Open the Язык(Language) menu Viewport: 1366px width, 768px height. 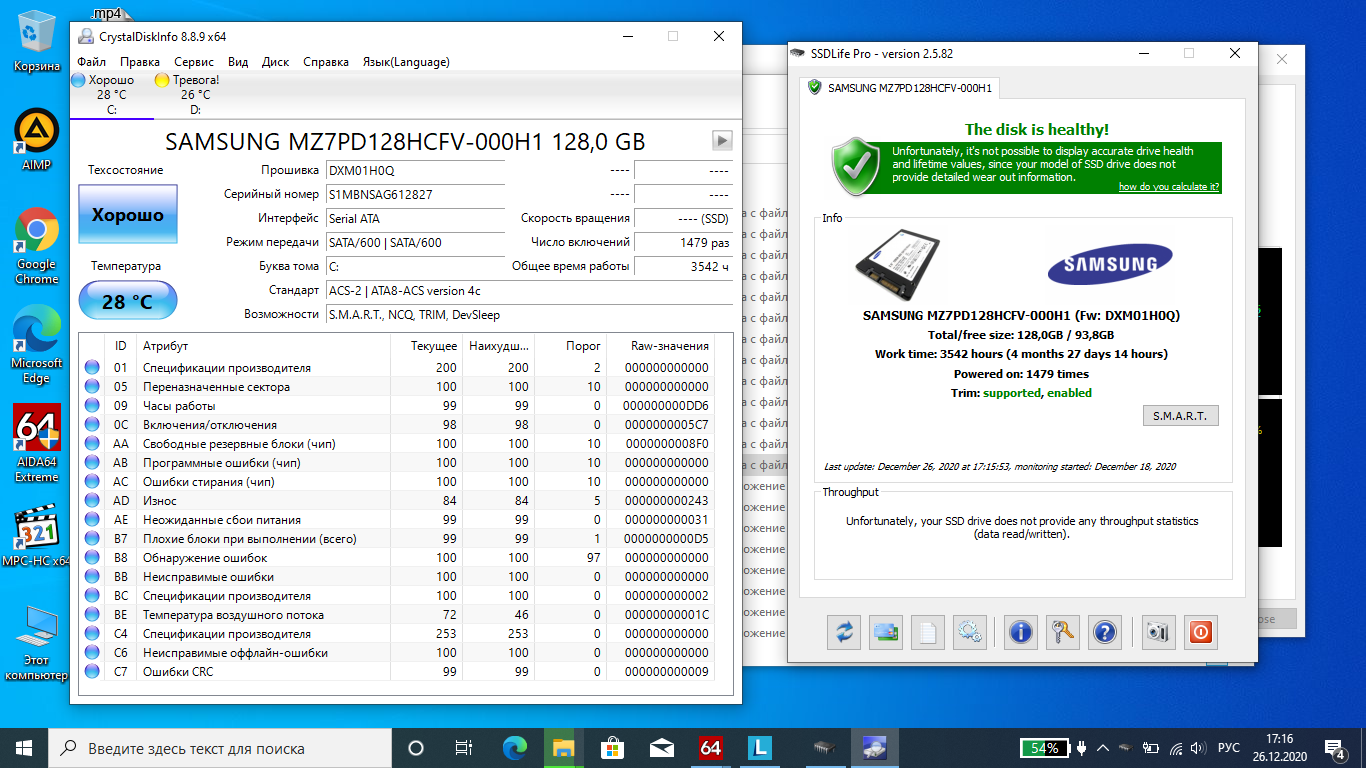406,62
